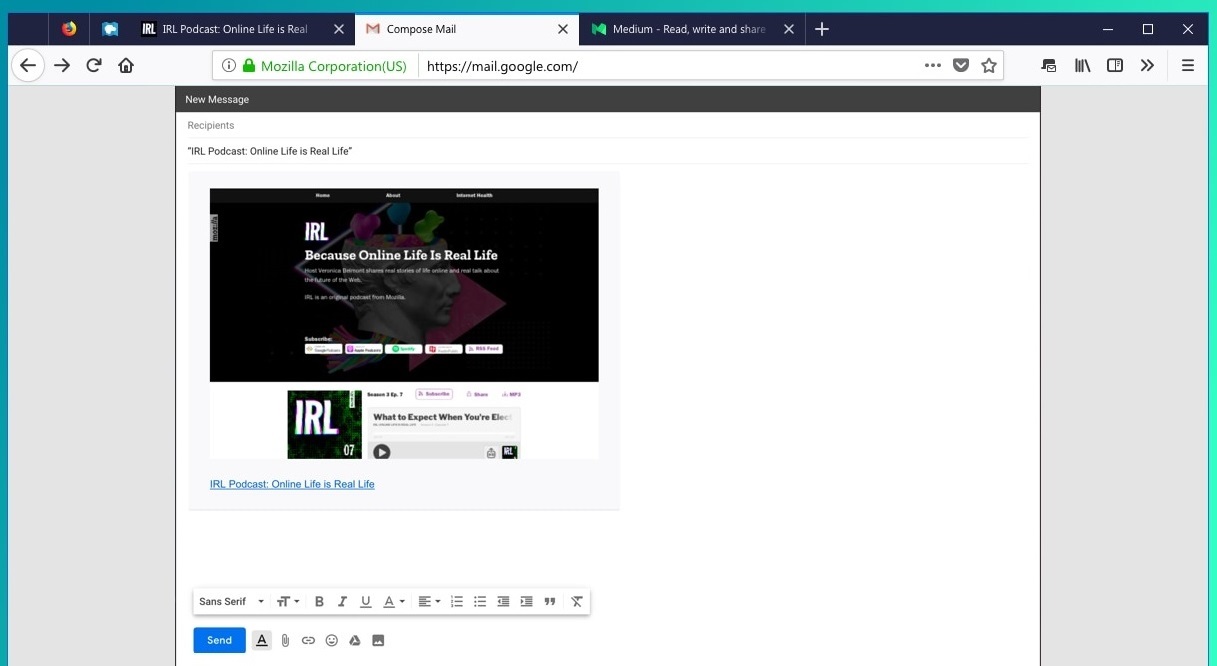Insert a numbered list
This screenshot has height=666, width=1217.
457,602
